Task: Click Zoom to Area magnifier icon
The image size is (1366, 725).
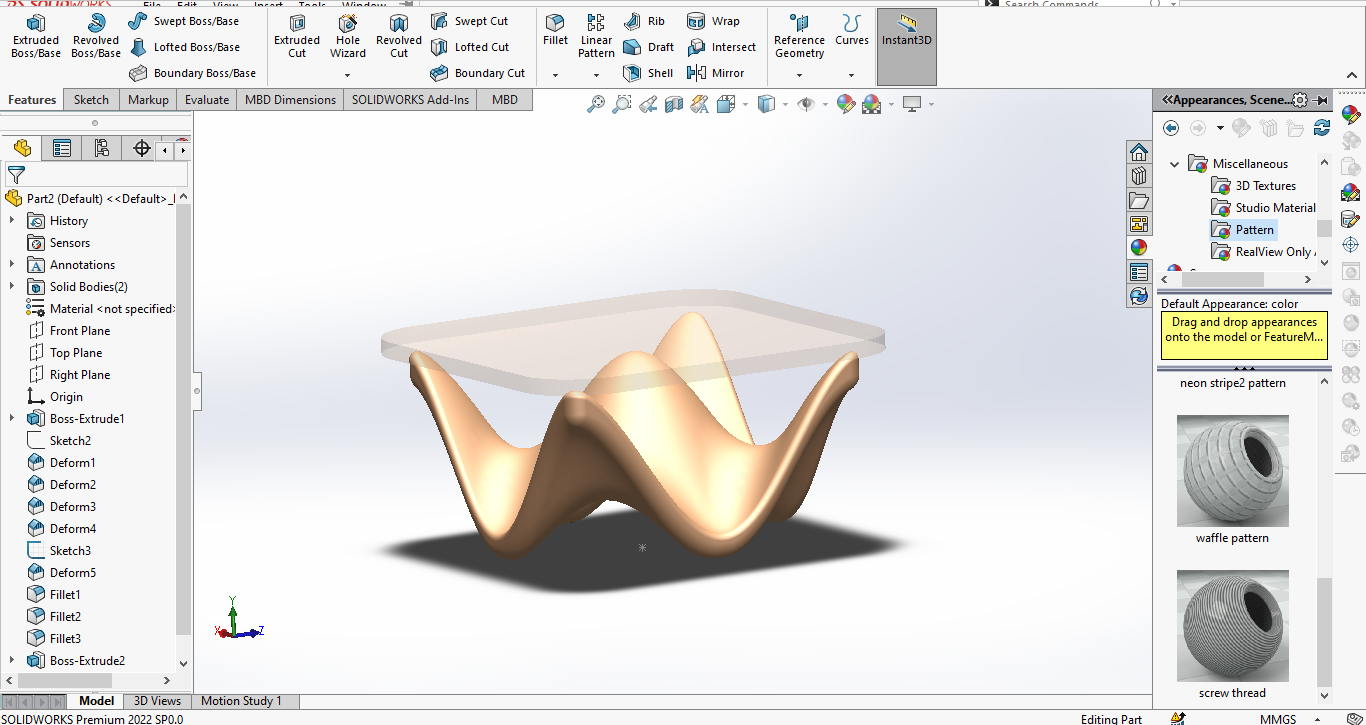Action: coord(622,103)
